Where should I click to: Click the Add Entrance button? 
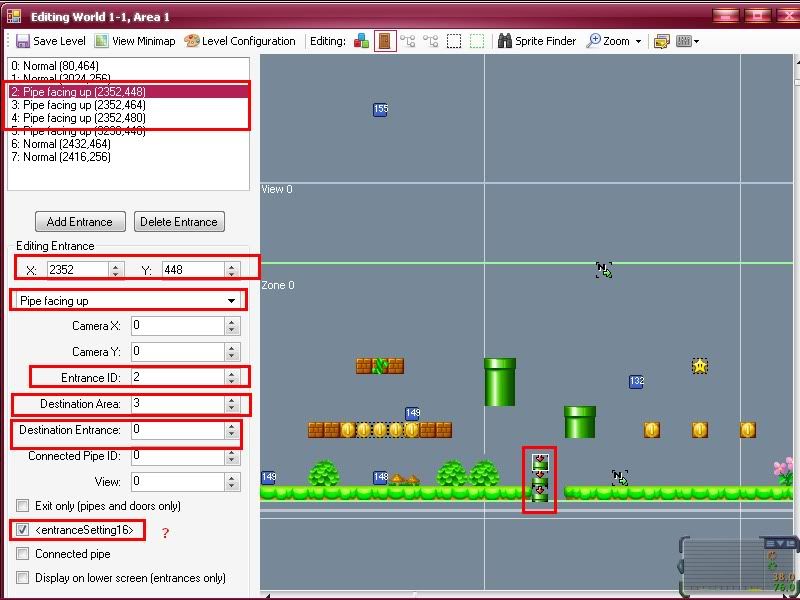point(80,222)
